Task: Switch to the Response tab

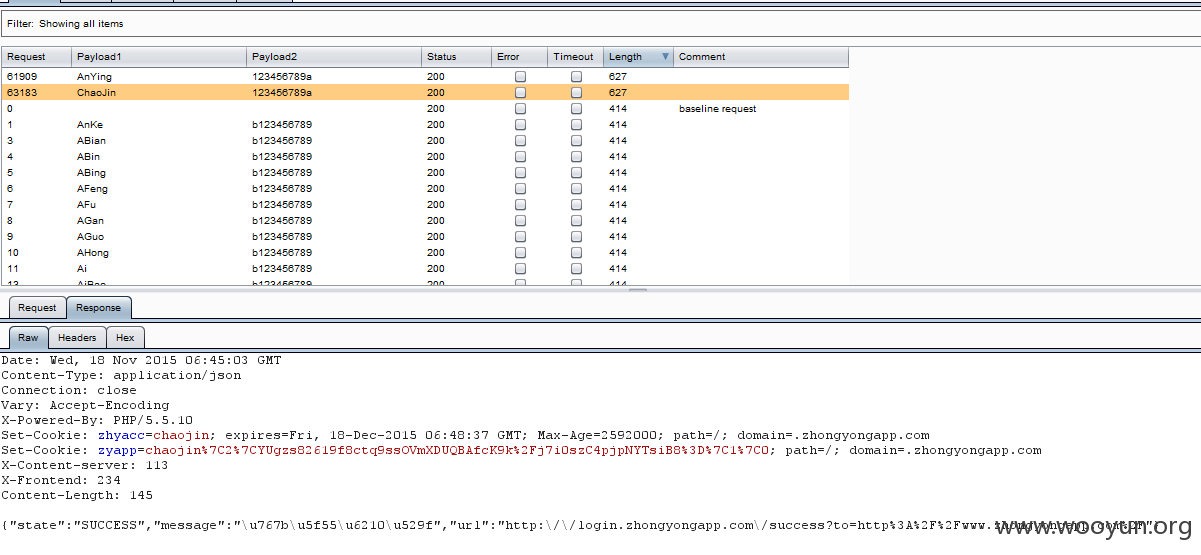Action: (x=99, y=308)
